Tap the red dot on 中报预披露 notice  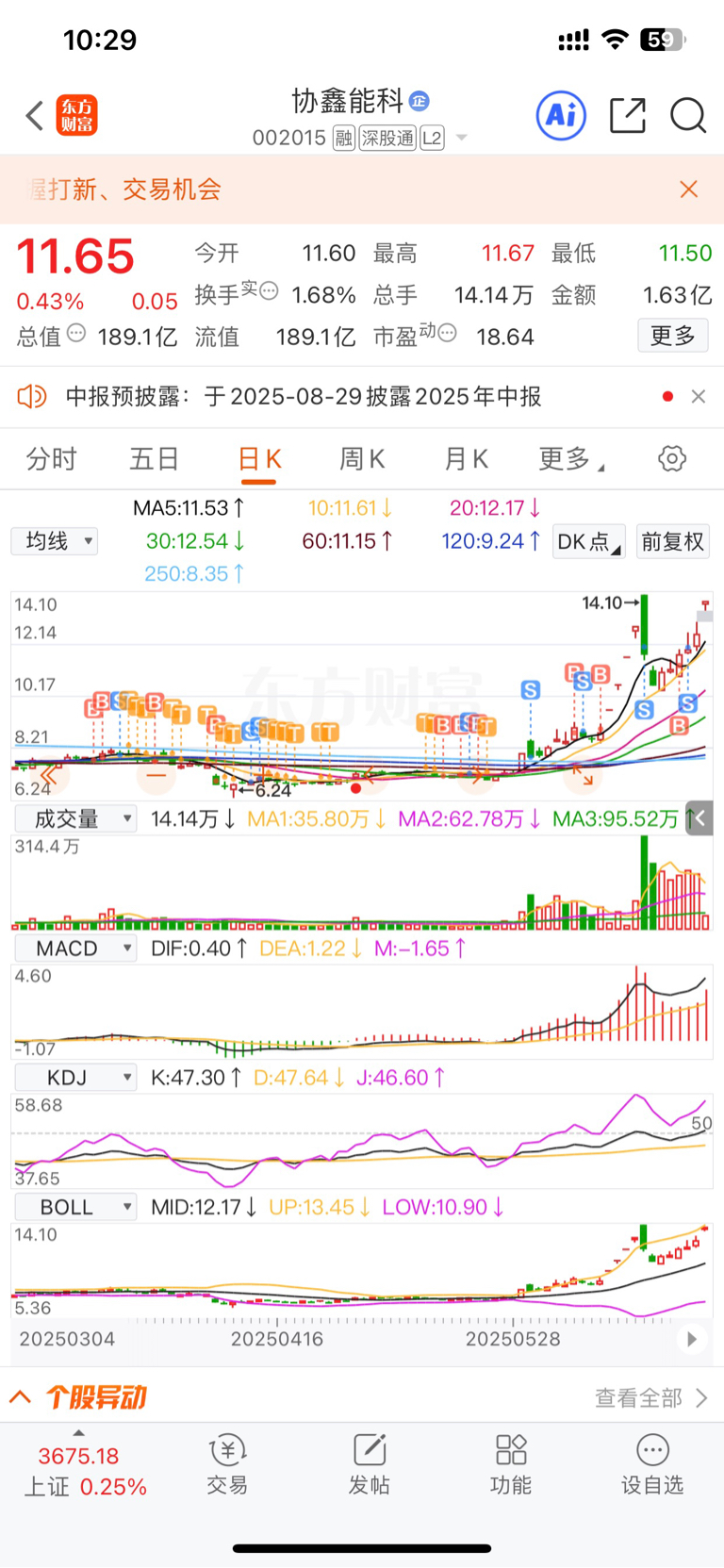pos(667,397)
